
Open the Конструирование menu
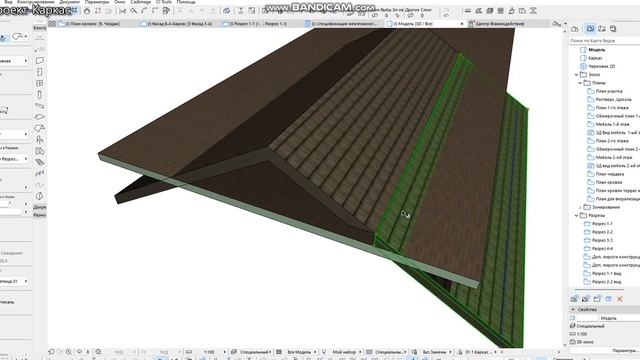click(35, 2)
